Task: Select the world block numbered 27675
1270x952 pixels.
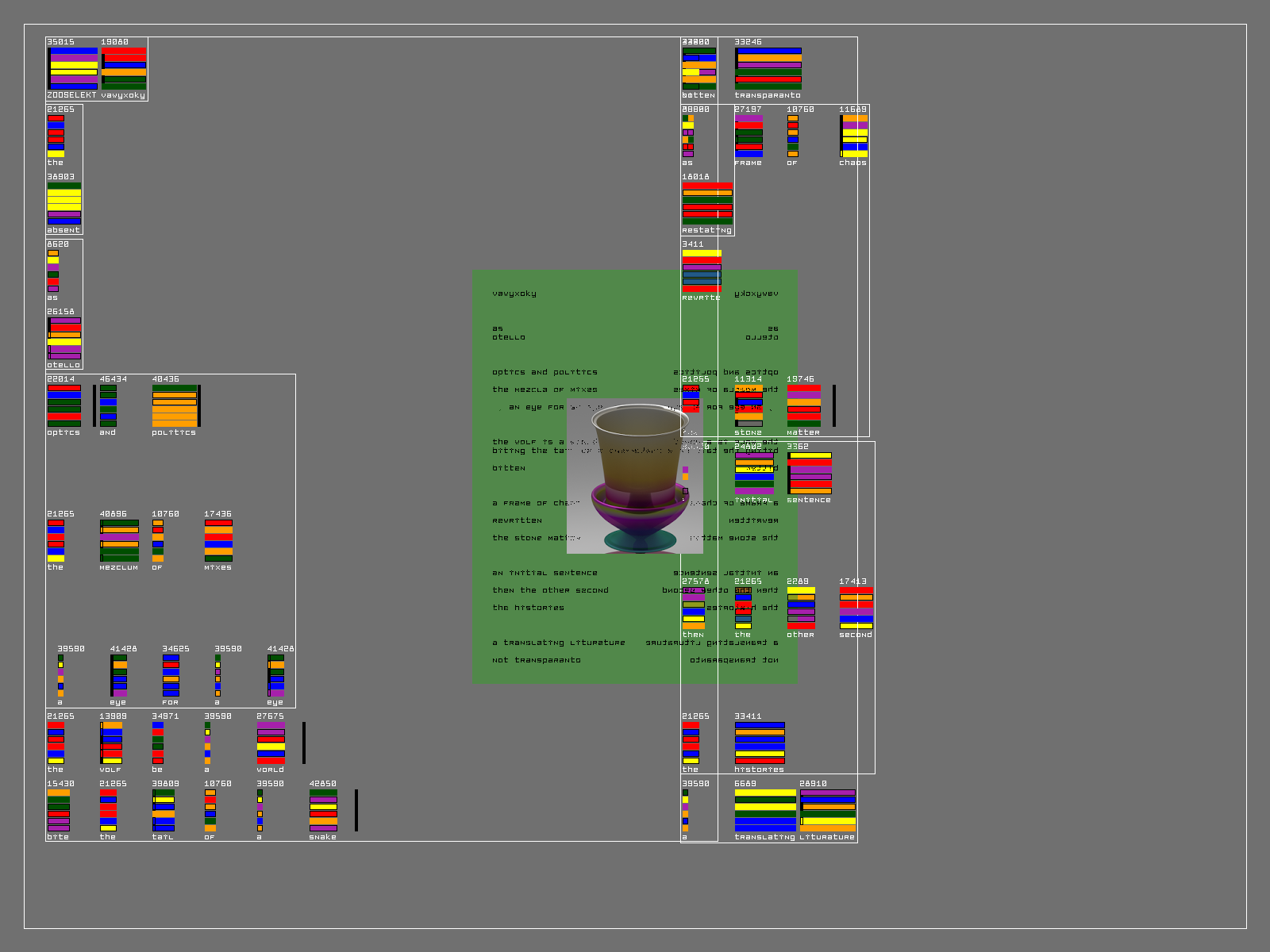Action: coord(271,743)
